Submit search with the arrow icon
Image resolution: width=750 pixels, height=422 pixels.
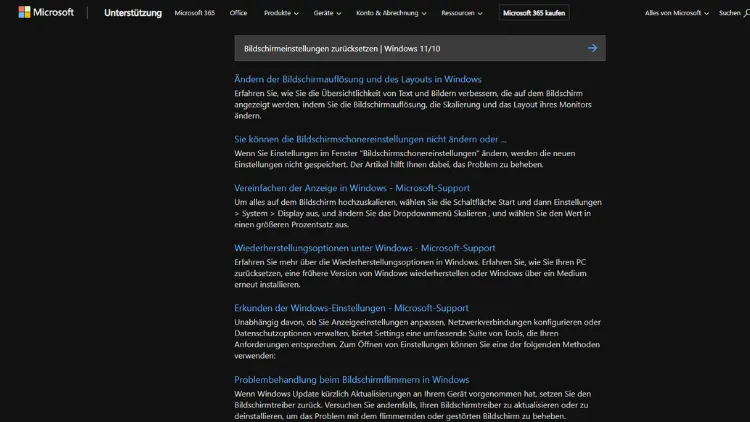592,48
